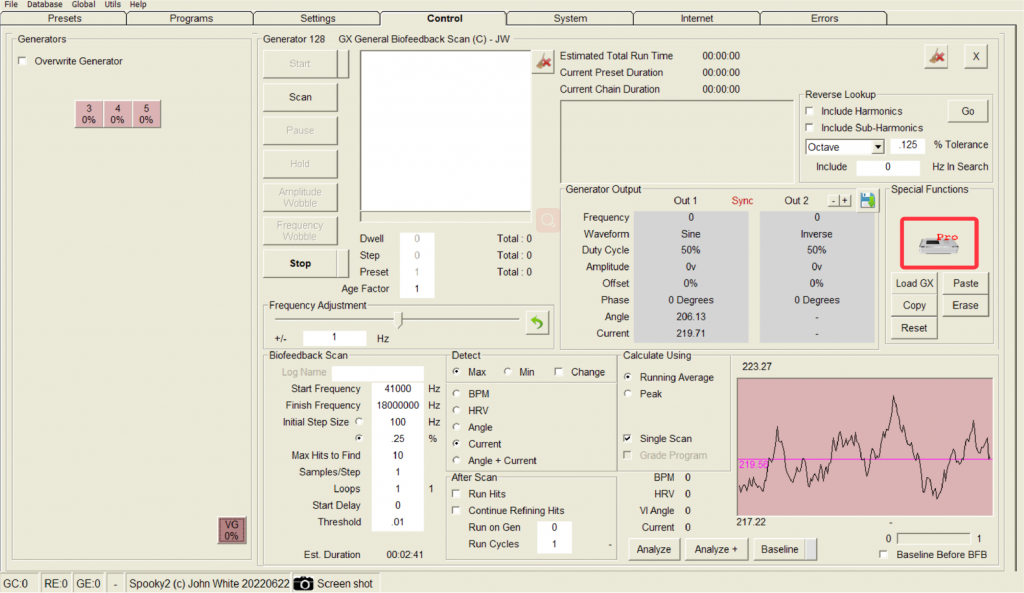Click the Frequency Adjustment slider handle

pos(400,320)
